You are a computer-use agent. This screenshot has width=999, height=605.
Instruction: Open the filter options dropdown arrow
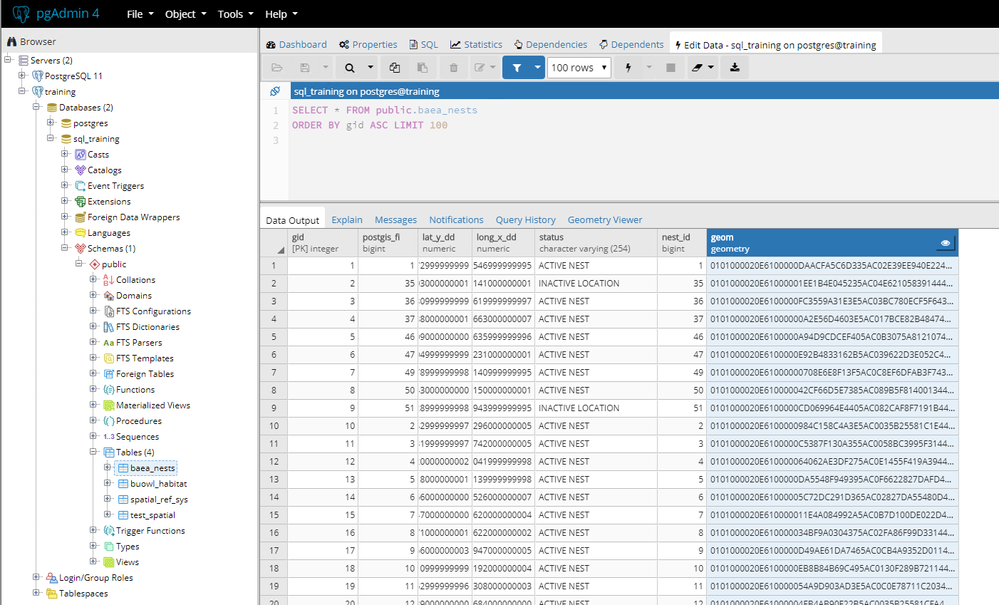pyautogui.click(x=538, y=68)
